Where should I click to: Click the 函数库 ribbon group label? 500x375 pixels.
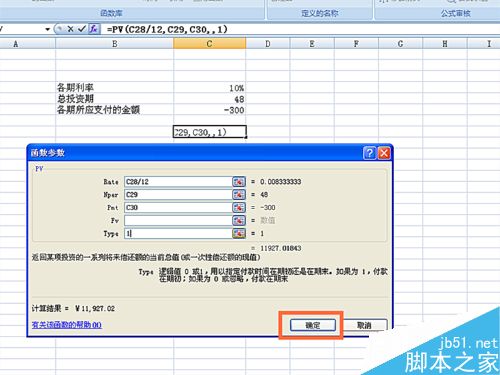point(111,13)
